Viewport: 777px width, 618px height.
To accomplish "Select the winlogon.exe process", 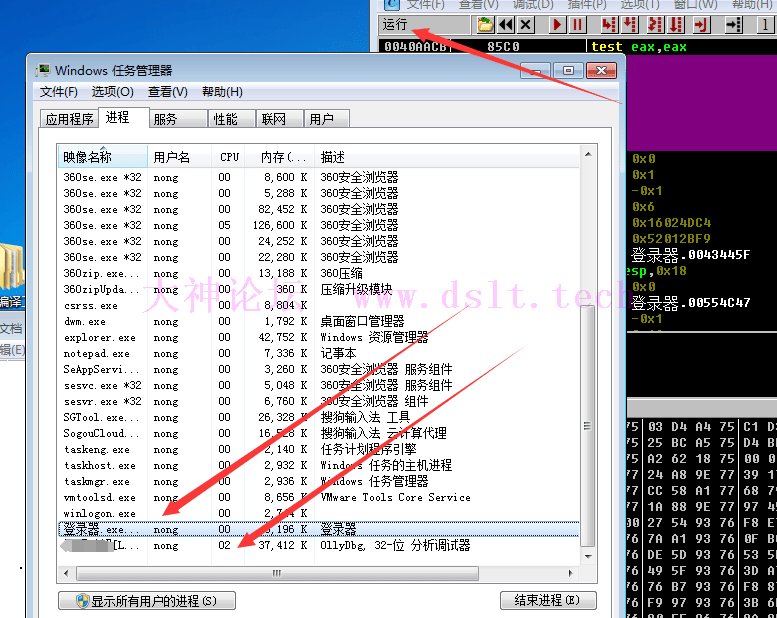I will 318,513.
